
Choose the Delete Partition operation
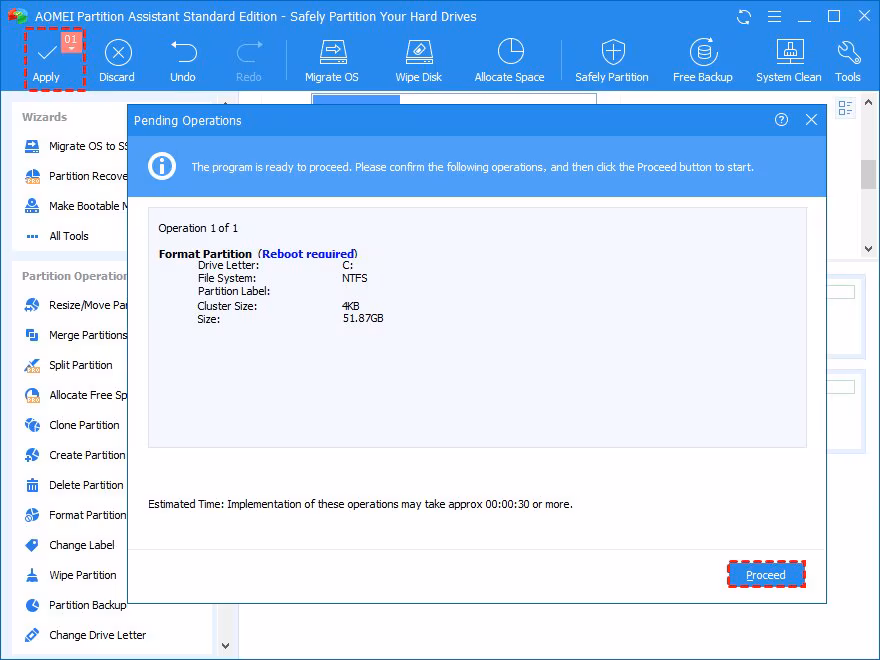(x=74, y=485)
